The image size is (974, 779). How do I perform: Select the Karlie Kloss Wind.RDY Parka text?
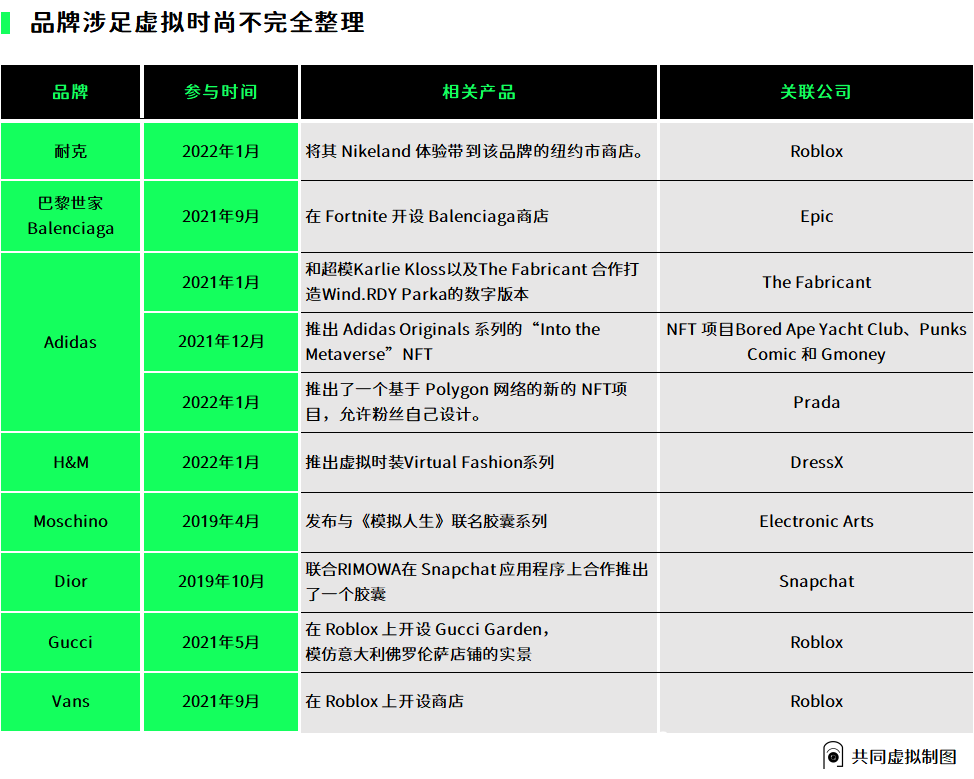(x=472, y=282)
